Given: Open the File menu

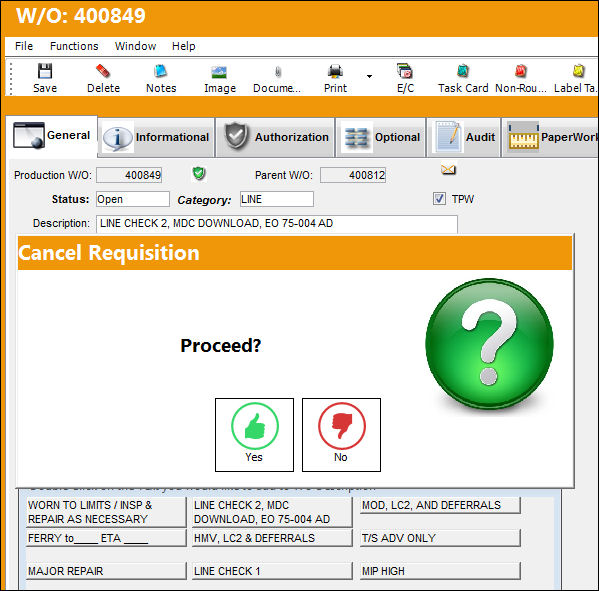Looking at the screenshot, I should [24, 46].
